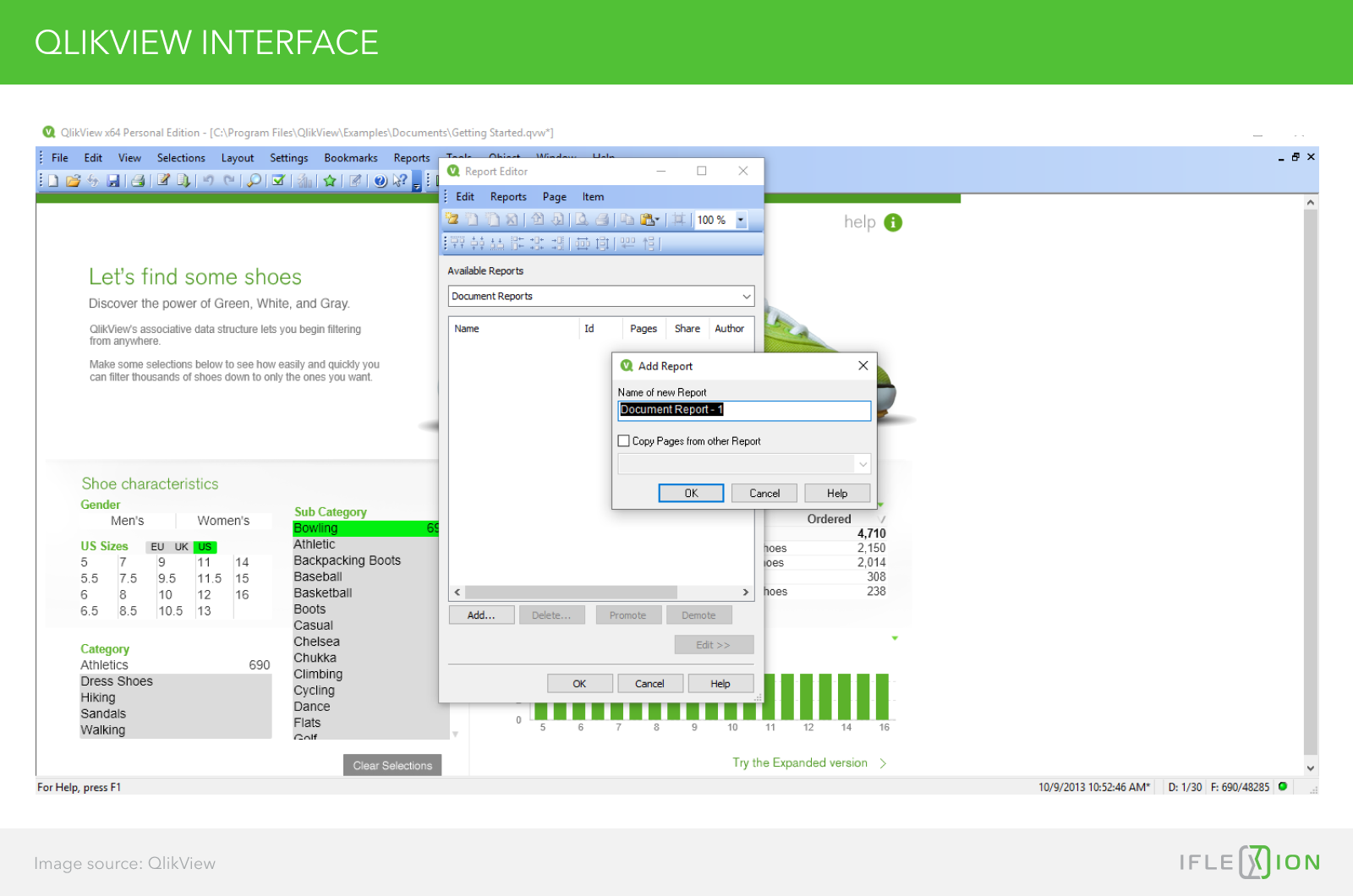Click the What's This cursor-question icon
The image size is (1353, 896).
point(400,180)
